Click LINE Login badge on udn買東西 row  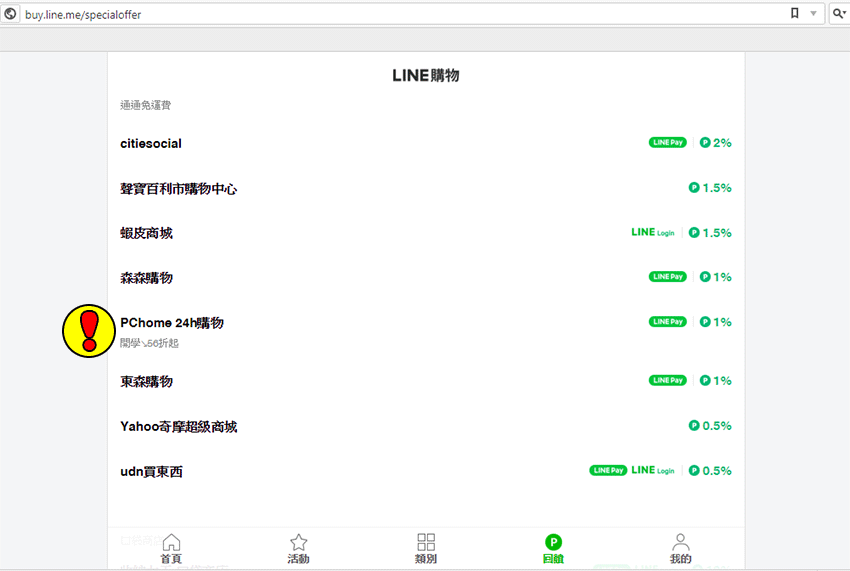pos(653,470)
